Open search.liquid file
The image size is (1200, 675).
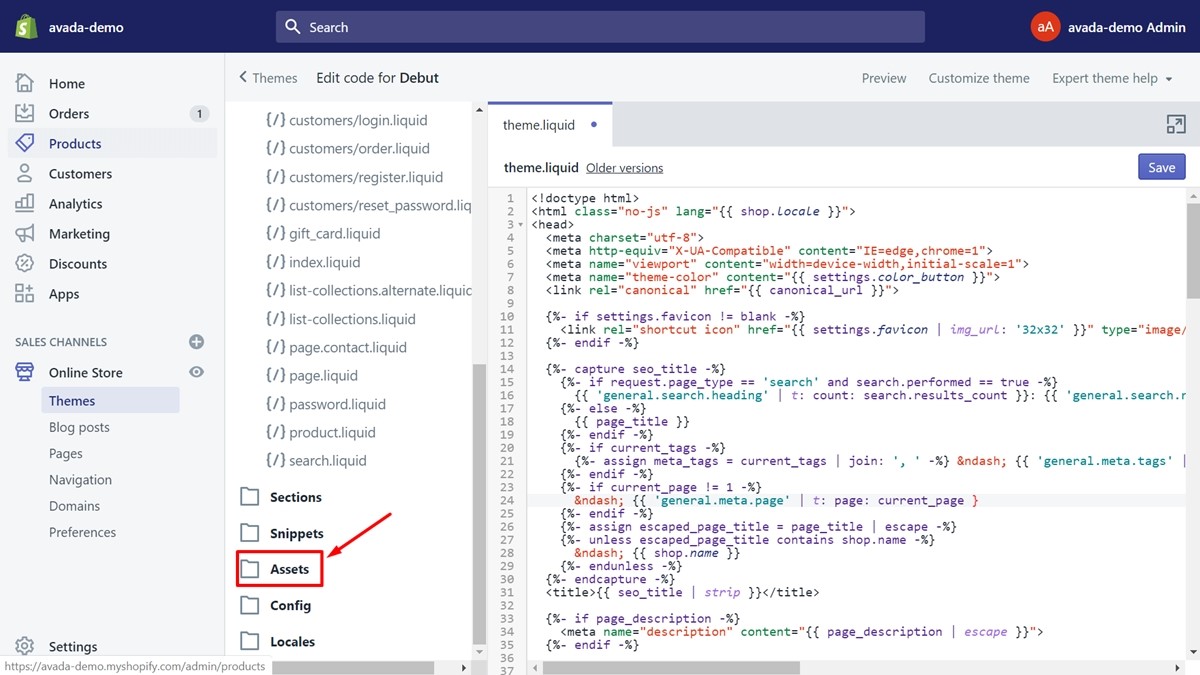click(x=328, y=461)
